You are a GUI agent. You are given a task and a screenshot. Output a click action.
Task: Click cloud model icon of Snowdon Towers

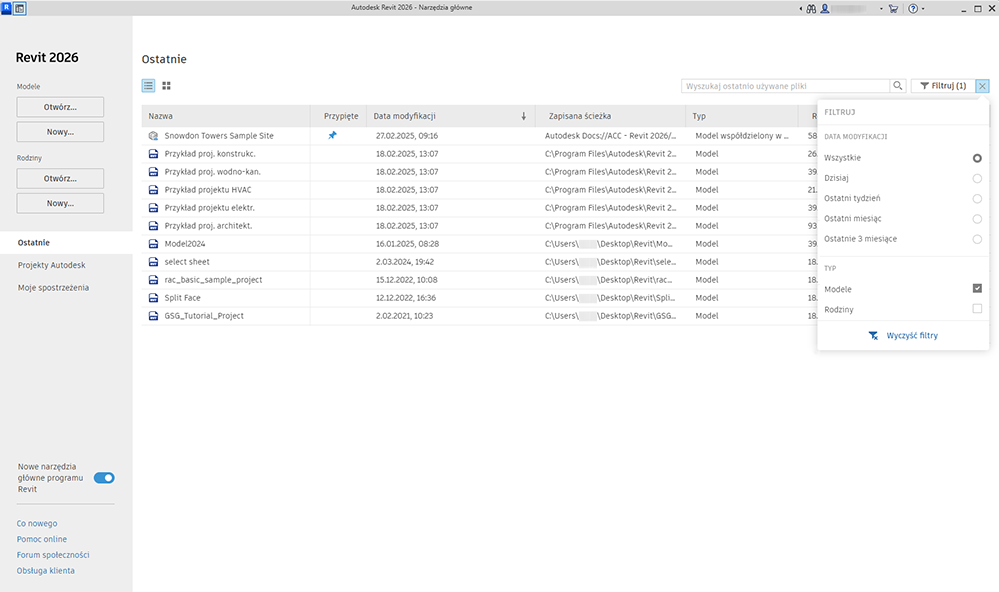click(153, 136)
